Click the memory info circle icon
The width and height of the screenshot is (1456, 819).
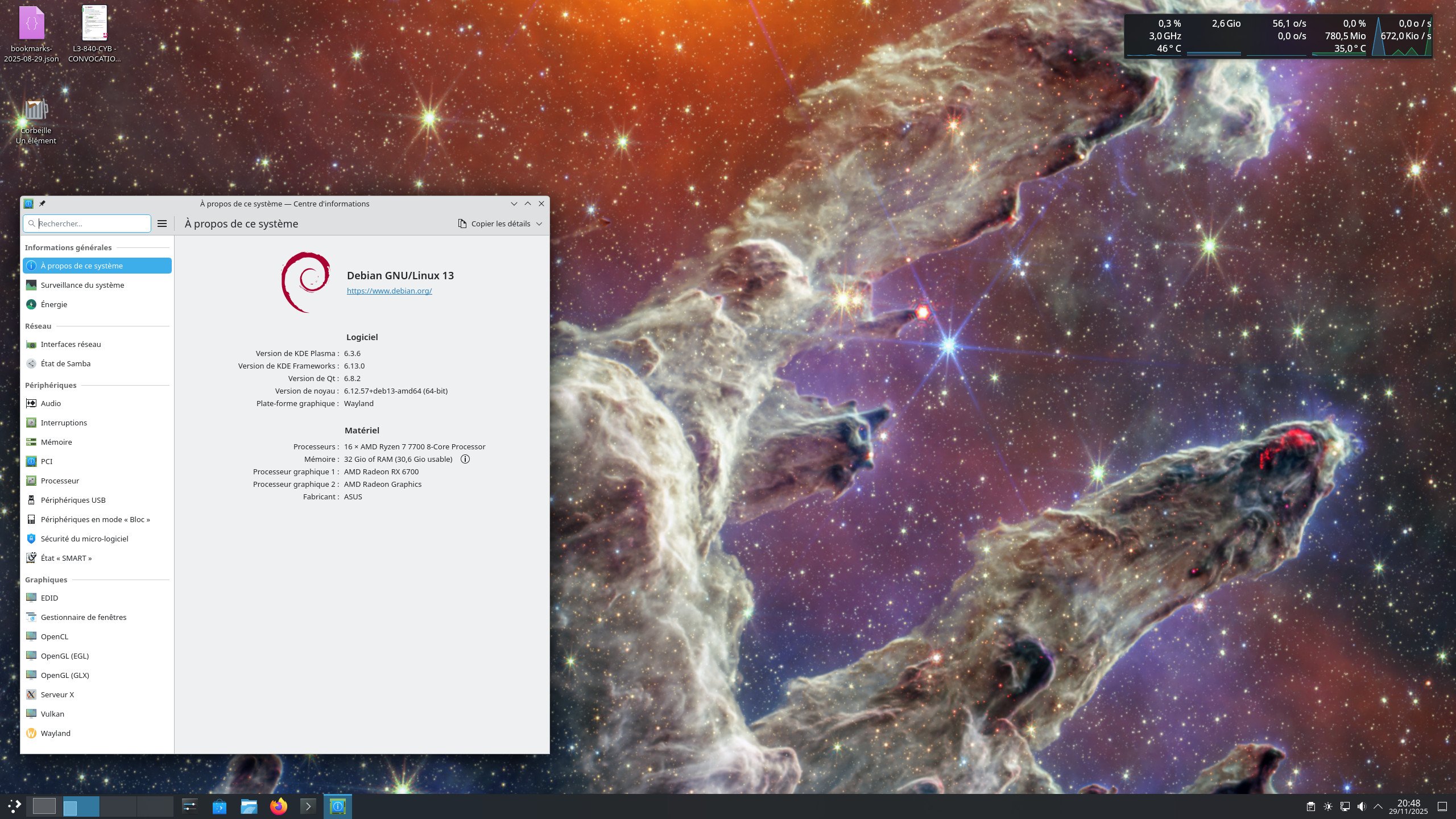(x=465, y=459)
